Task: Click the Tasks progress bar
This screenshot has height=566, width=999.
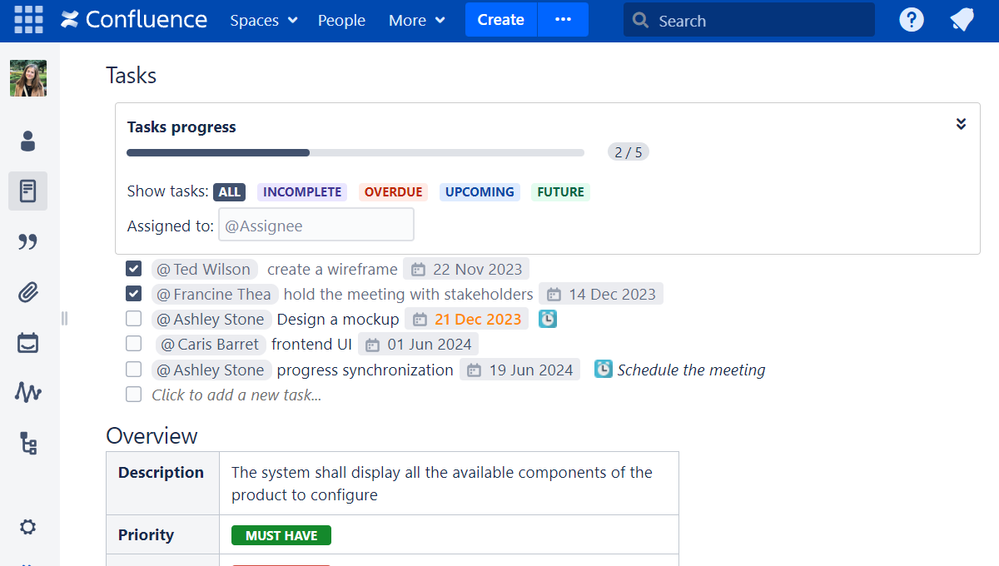Action: point(356,153)
